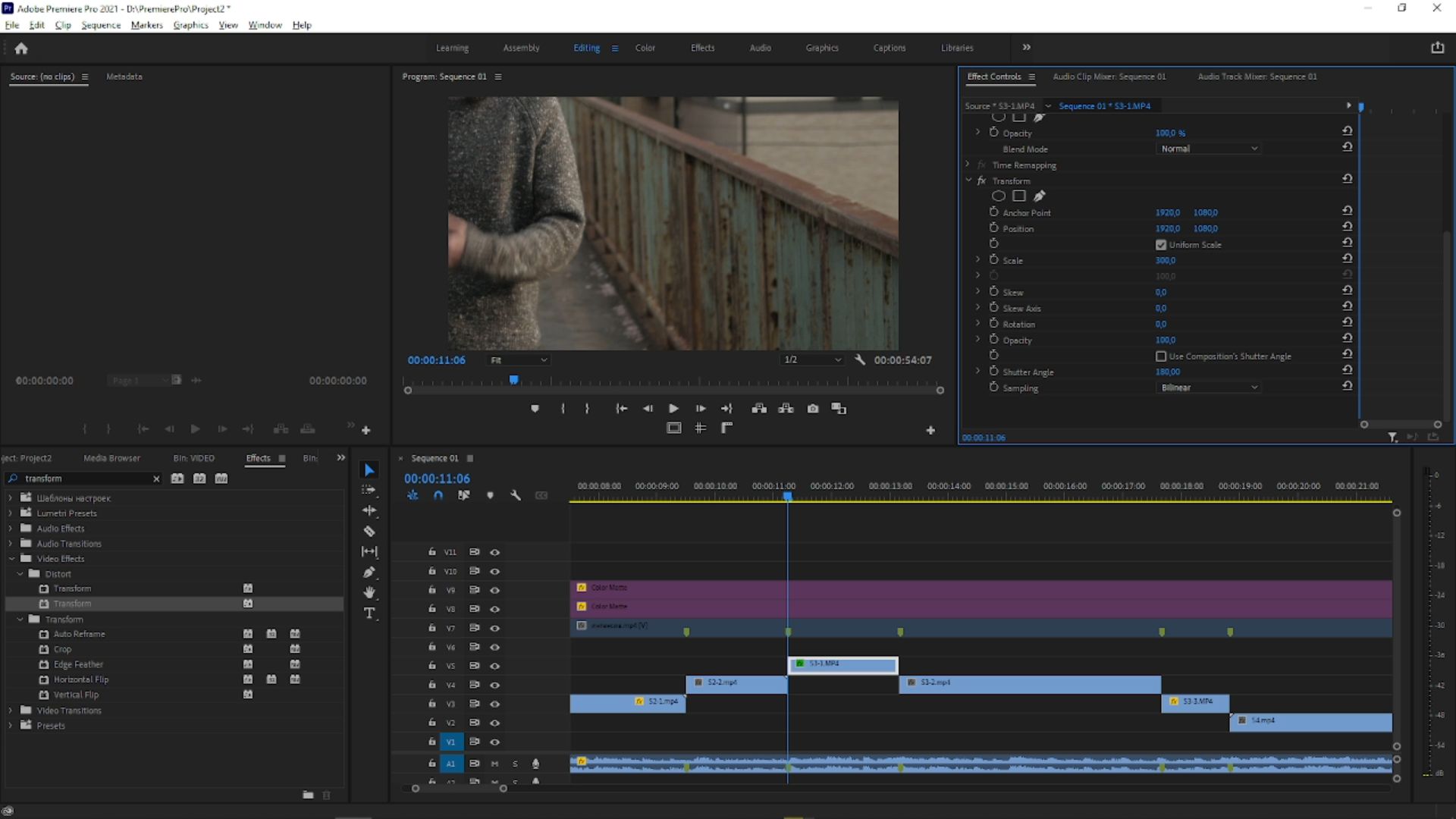1456x819 pixels.
Task: Click the effects search field
Action: pos(85,479)
